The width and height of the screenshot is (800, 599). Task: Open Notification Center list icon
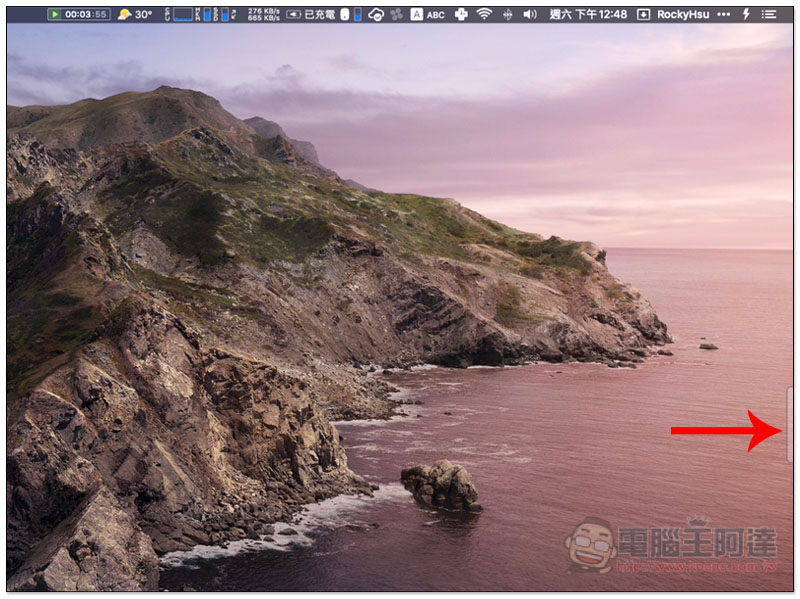coord(768,14)
